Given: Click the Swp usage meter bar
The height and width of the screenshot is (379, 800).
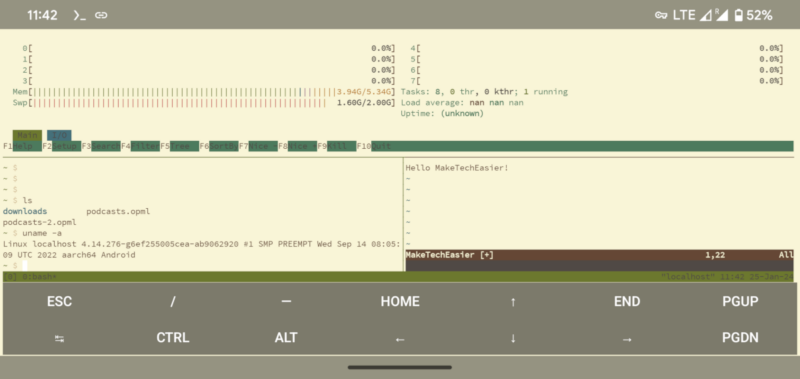Looking at the screenshot, I should (x=204, y=103).
